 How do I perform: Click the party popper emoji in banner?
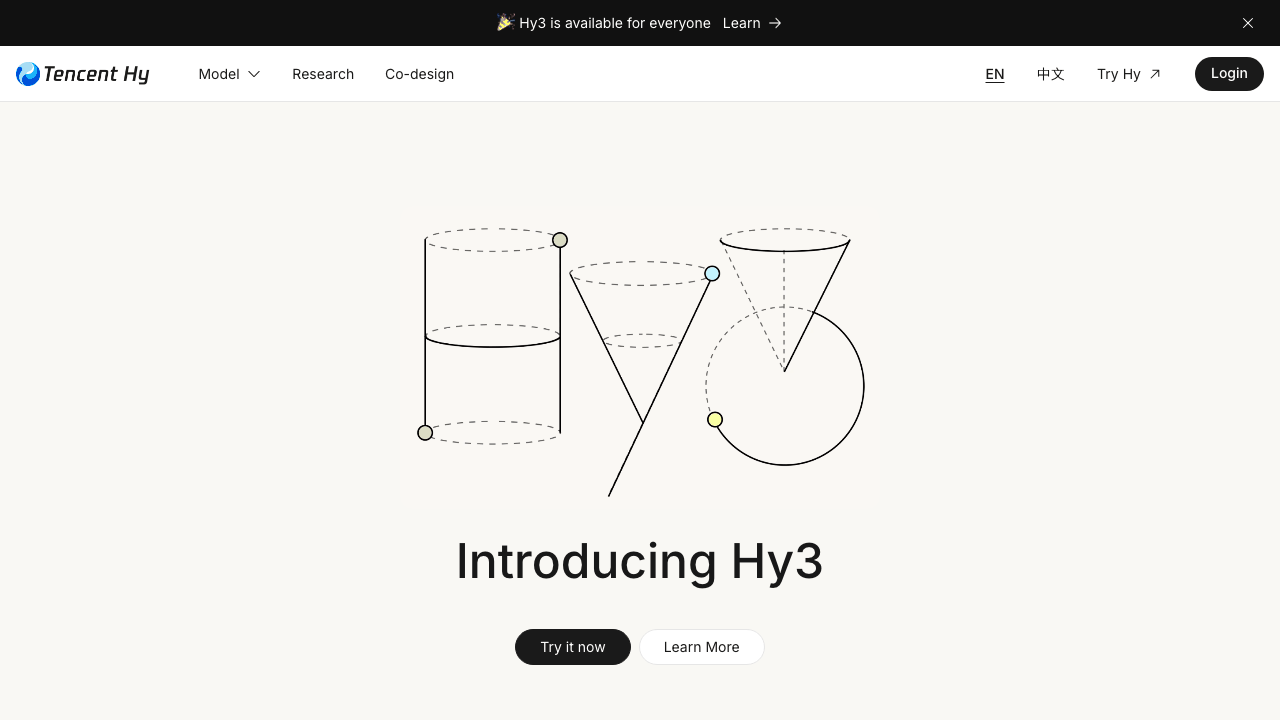(506, 22)
